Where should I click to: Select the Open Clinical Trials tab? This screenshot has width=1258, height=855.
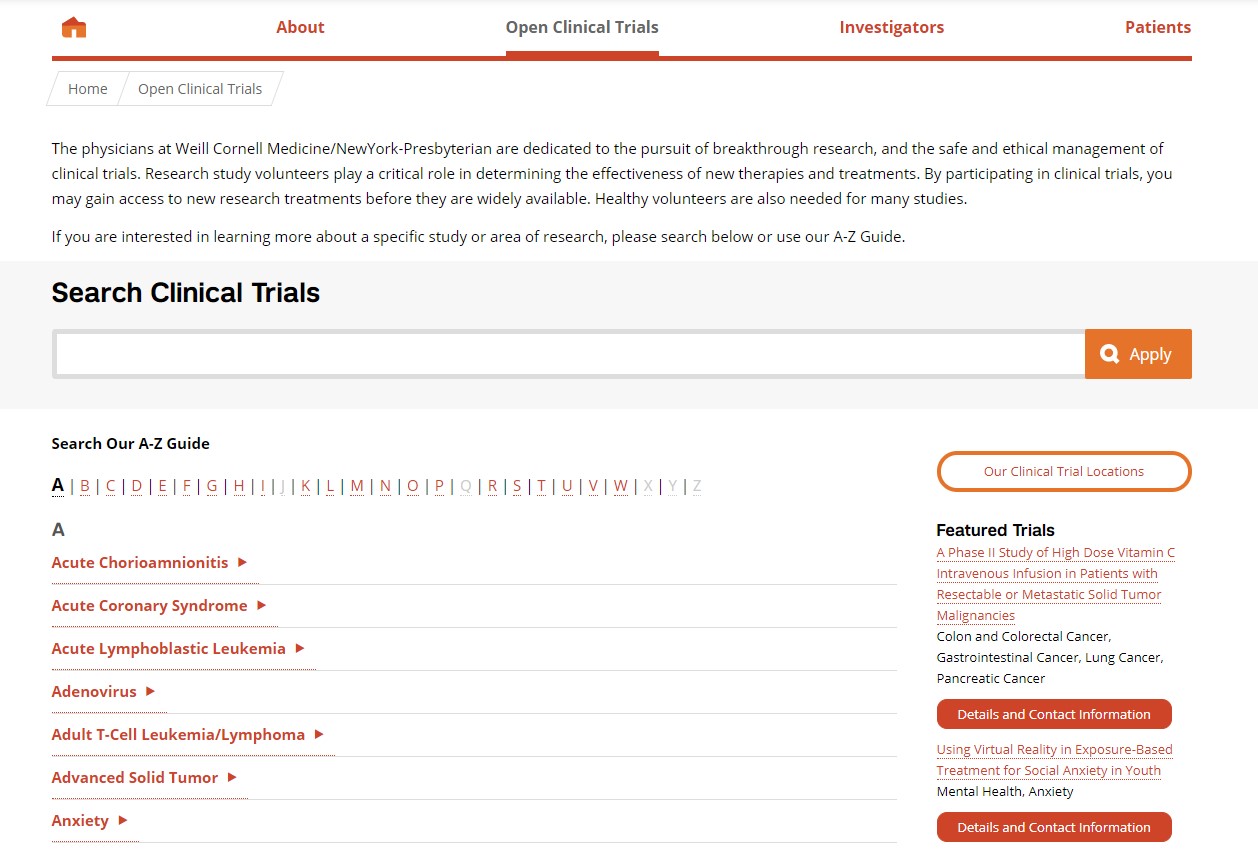[x=582, y=27]
